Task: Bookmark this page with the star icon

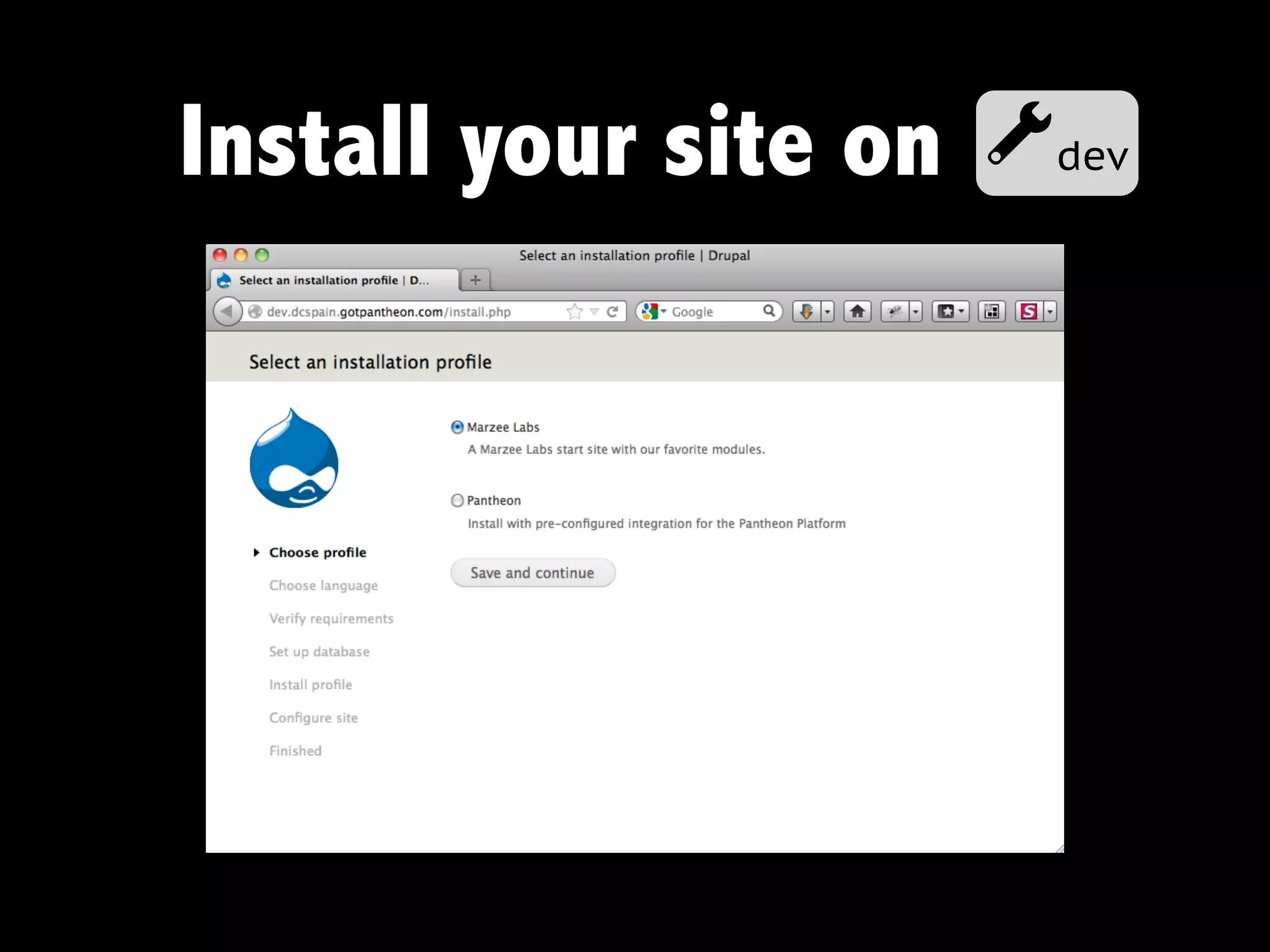Action: (575, 312)
